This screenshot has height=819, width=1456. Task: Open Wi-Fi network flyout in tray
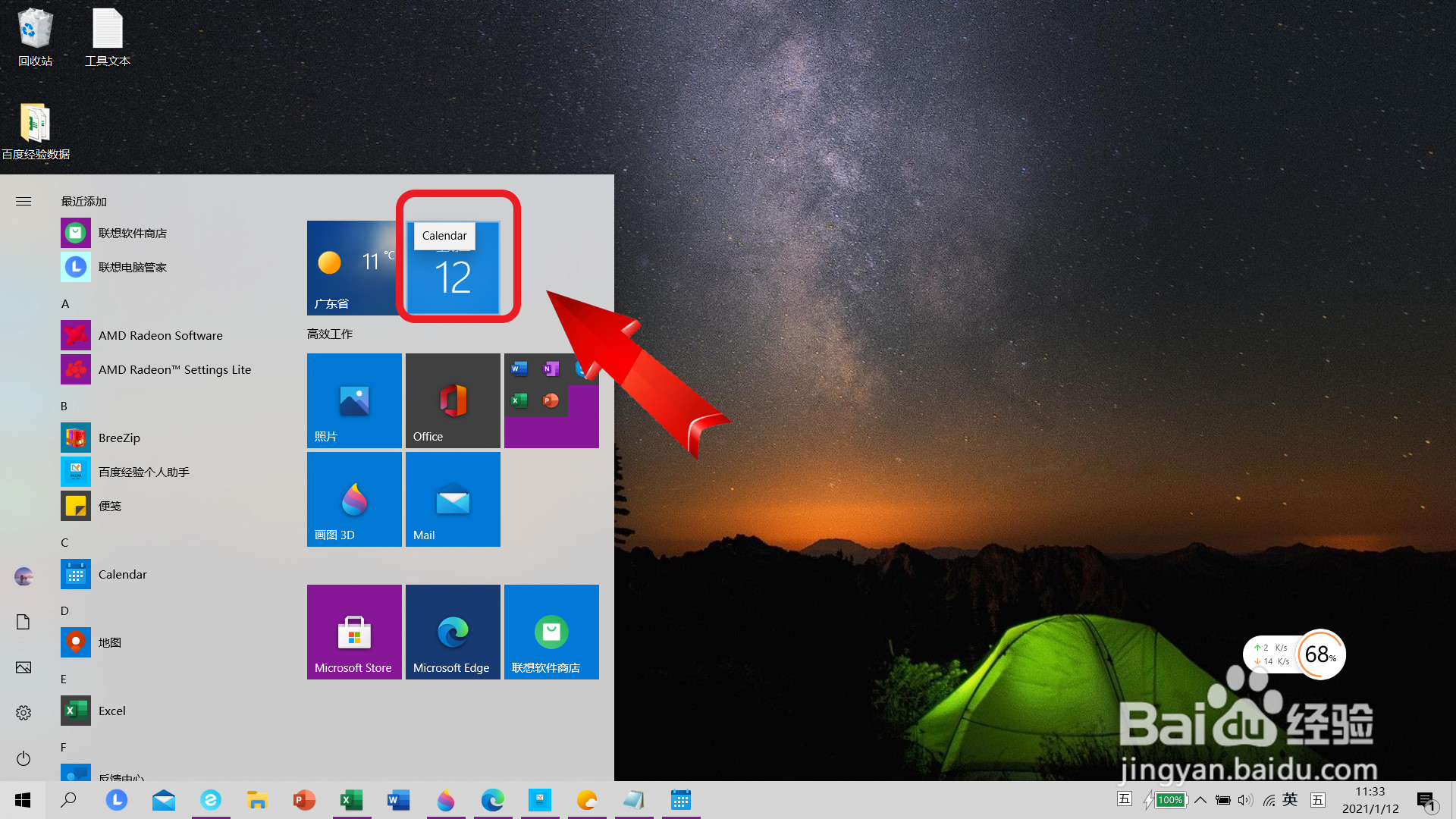point(1269,800)
